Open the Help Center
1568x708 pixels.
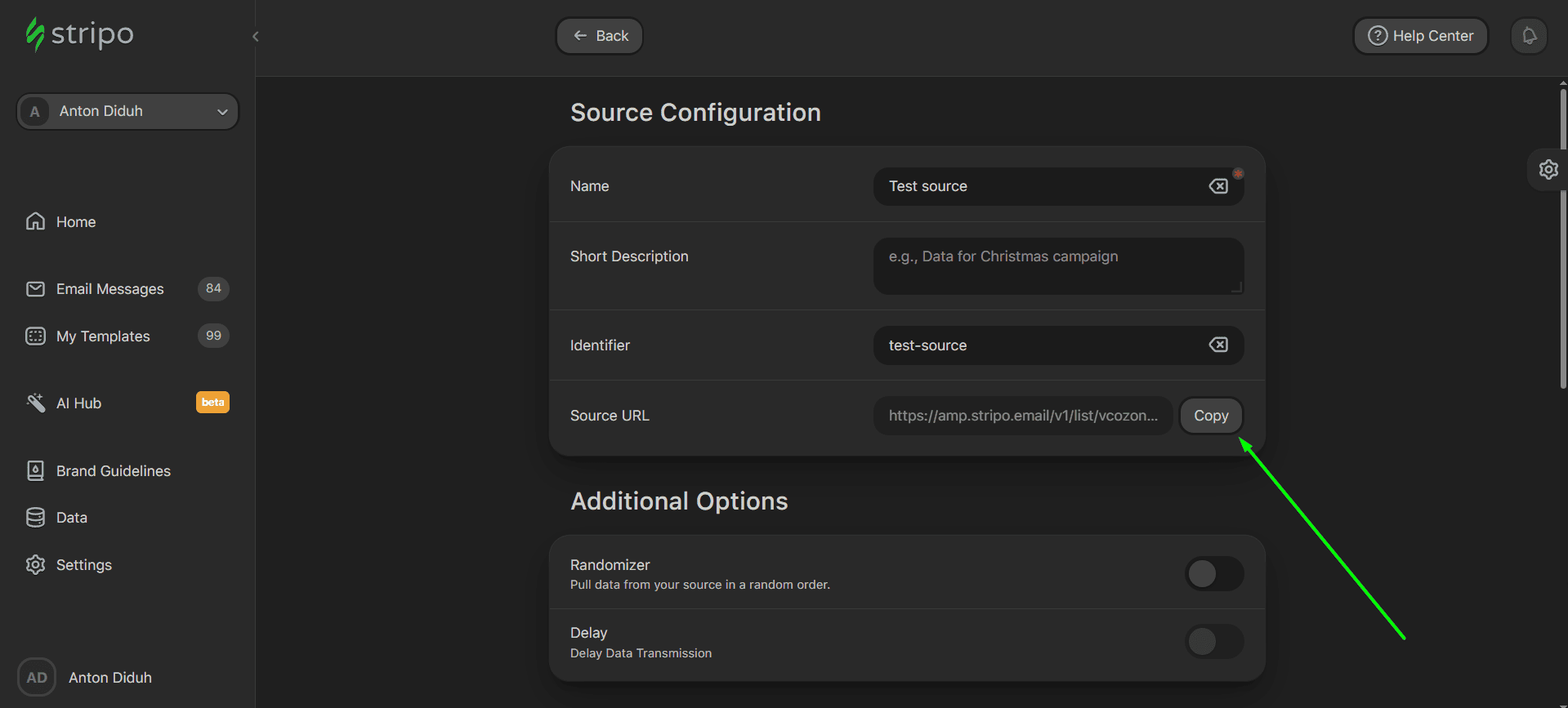(x=1420, y=36)
